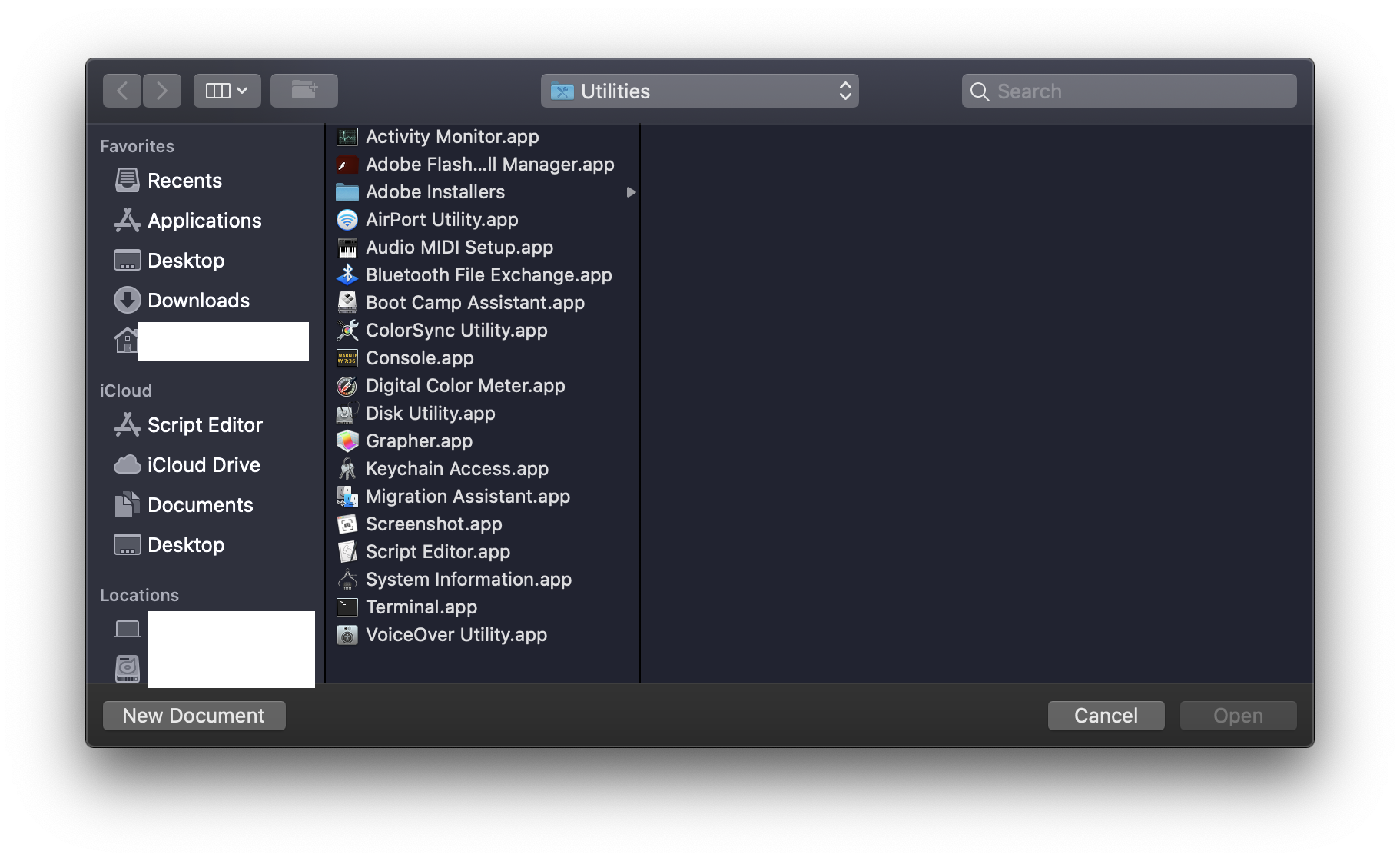The height and width of the screenshot is (861, 1400).
Task: Select the 'AirPort Utility.app' file name
Action: tap(443, 220)
